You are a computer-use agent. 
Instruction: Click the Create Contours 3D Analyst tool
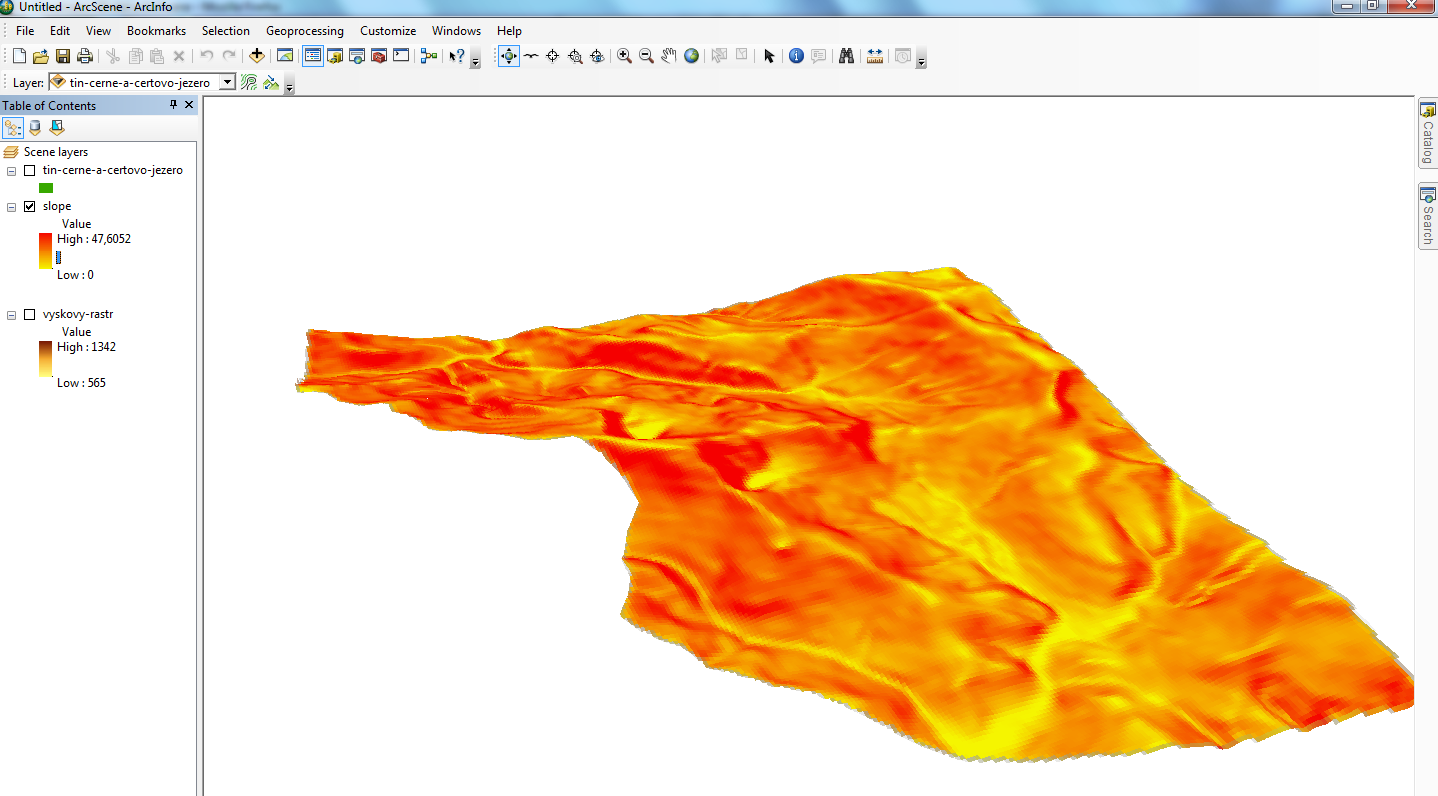[249, 82]
